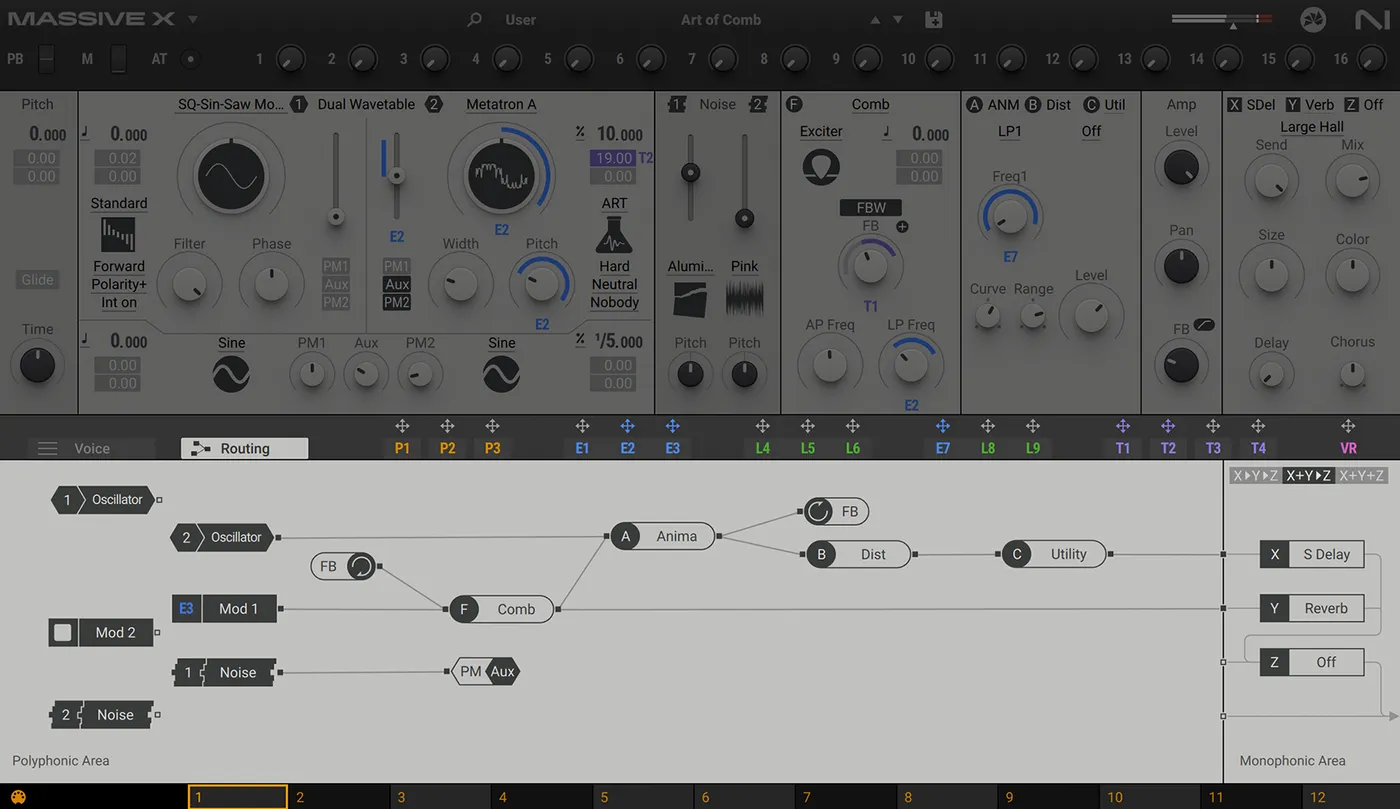1400x809 pixels.
Task: Click the Exciter label in the Comb filter
Action: click(x=821, y=131)
